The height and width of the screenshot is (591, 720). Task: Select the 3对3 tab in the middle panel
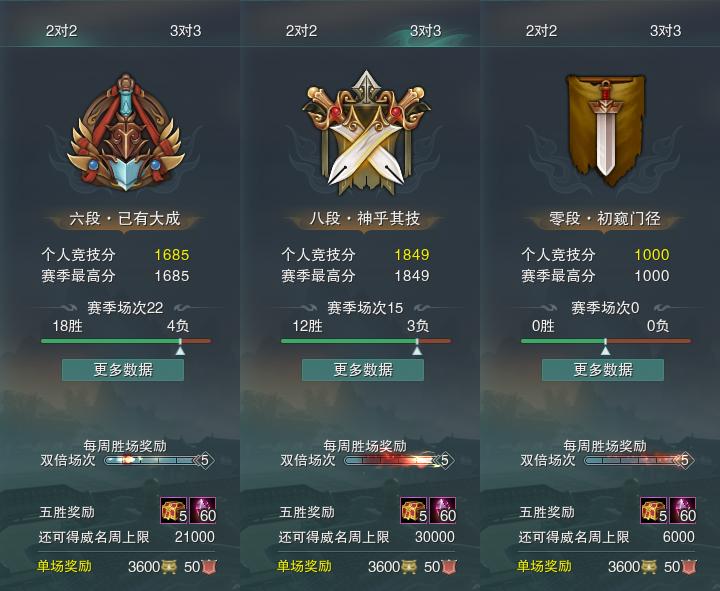tap(426, 31)
